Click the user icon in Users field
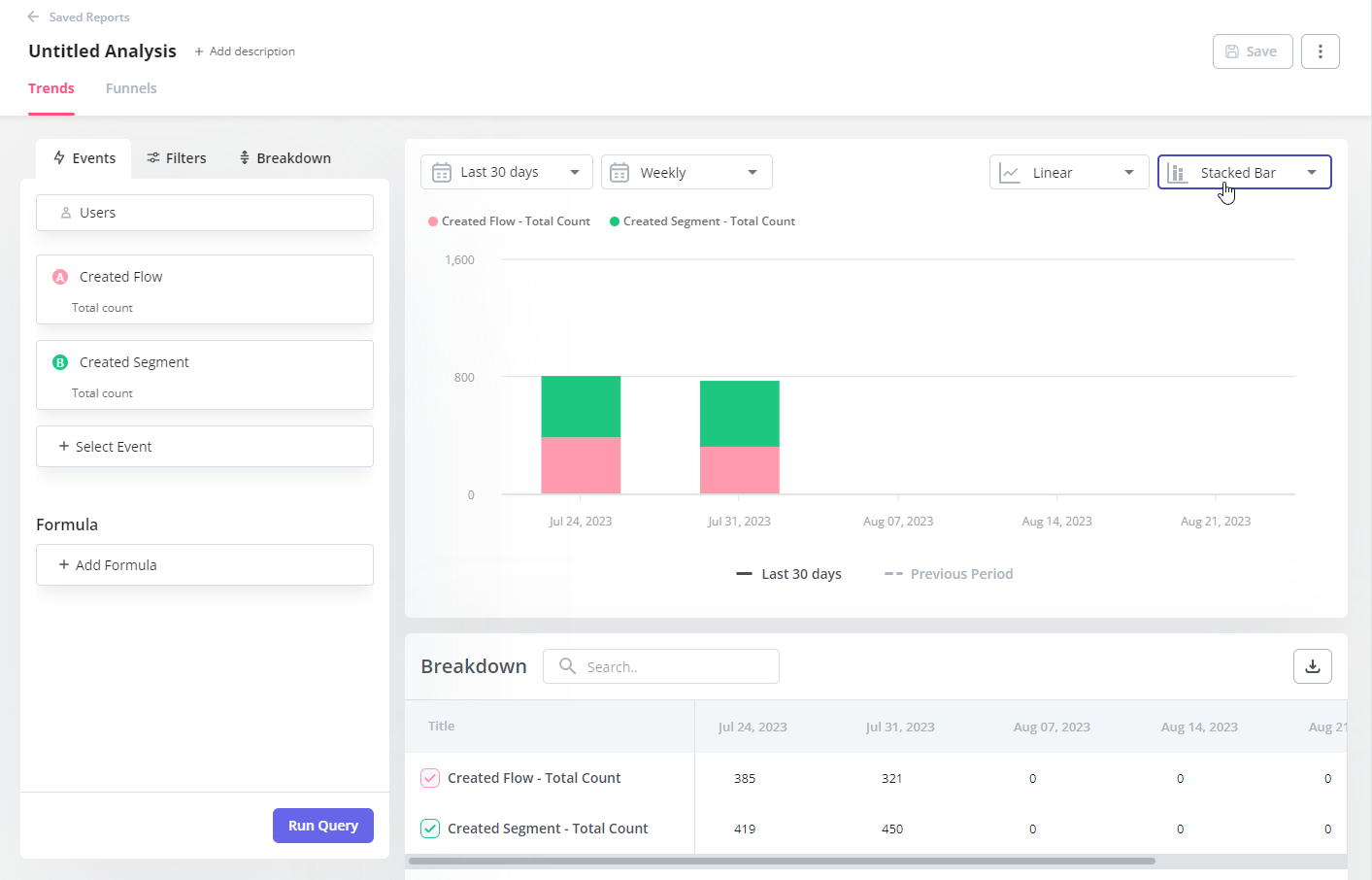 point(66,213)
